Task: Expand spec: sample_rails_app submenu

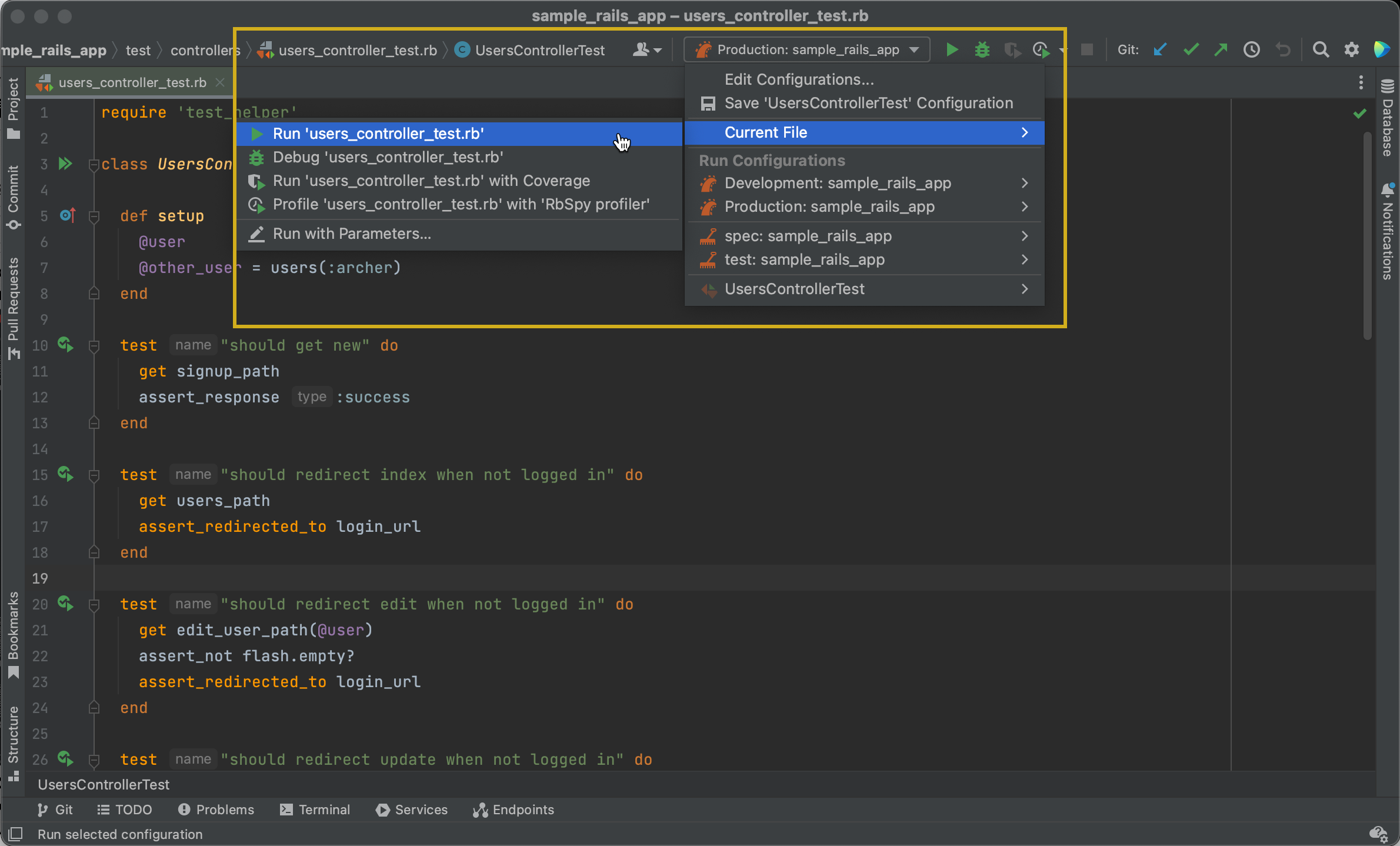Action: 865,236
